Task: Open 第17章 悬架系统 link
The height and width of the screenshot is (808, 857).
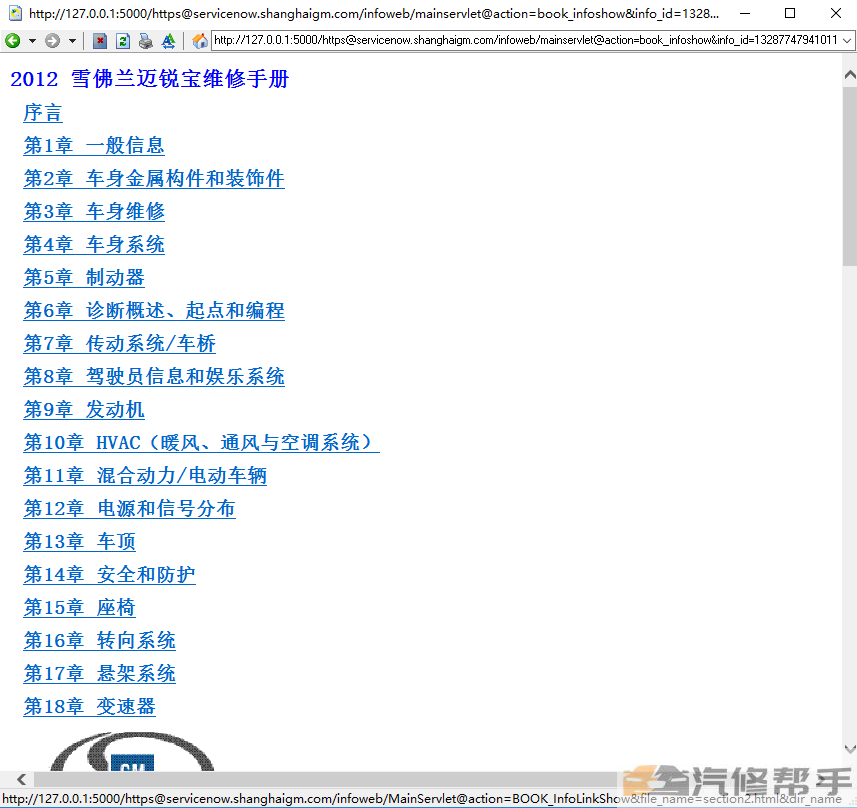Action: (99, 674)
